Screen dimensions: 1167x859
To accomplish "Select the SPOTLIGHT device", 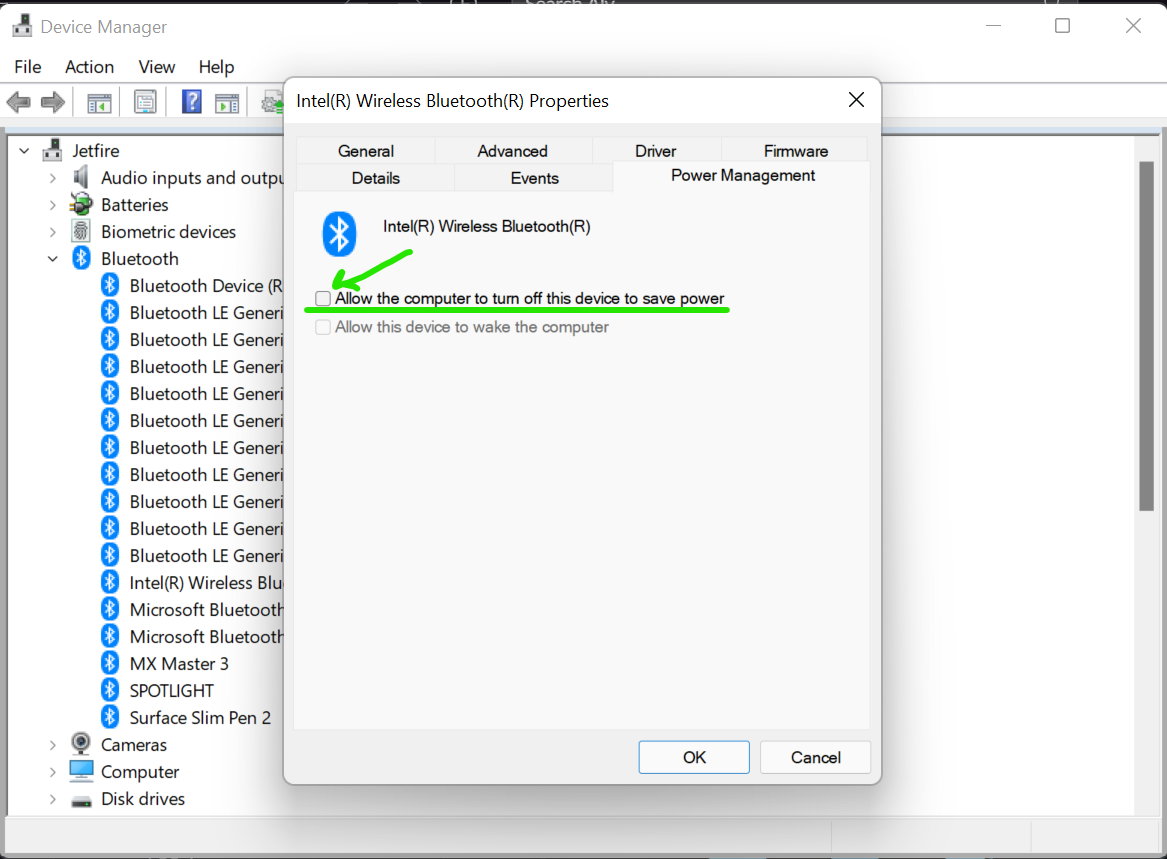I will point(171,691).
